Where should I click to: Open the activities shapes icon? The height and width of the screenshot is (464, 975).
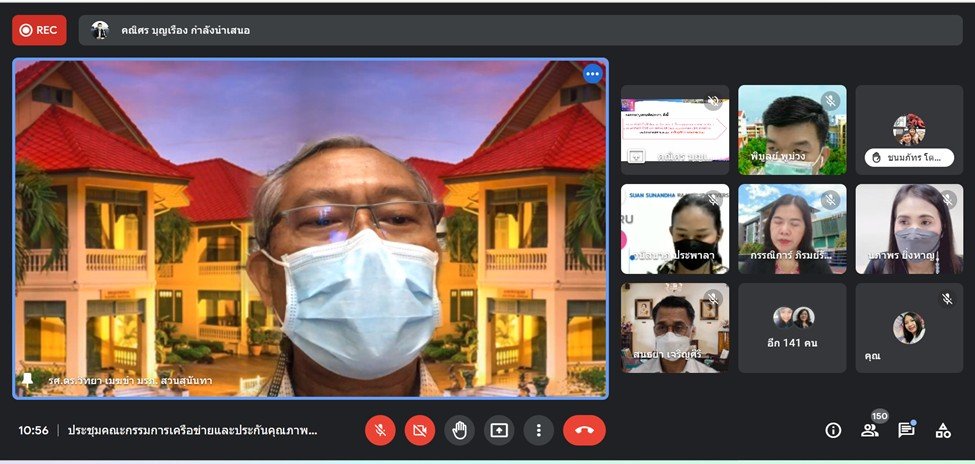click(x=942, y=430)
